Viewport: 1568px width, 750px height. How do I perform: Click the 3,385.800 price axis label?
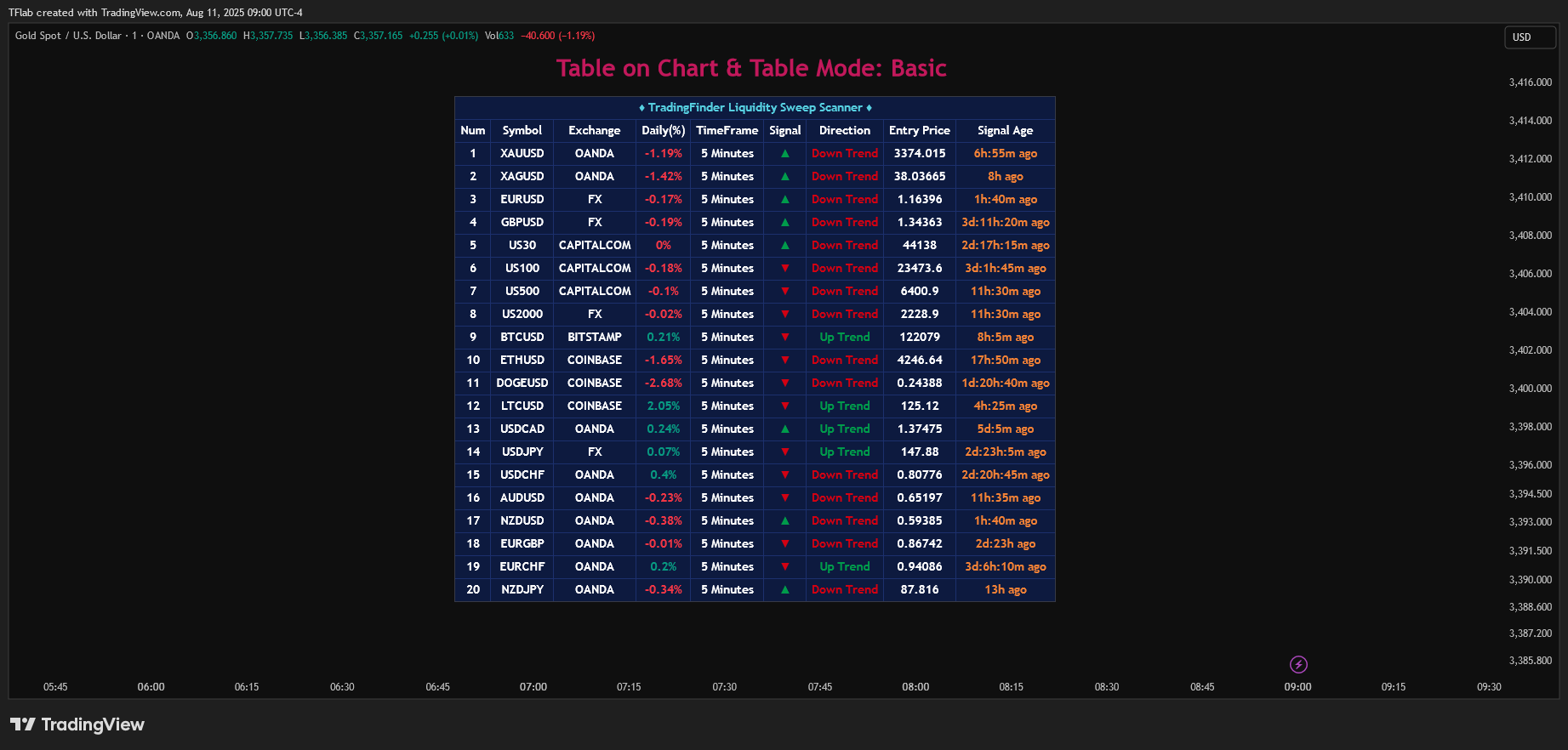coord(1531,661)
